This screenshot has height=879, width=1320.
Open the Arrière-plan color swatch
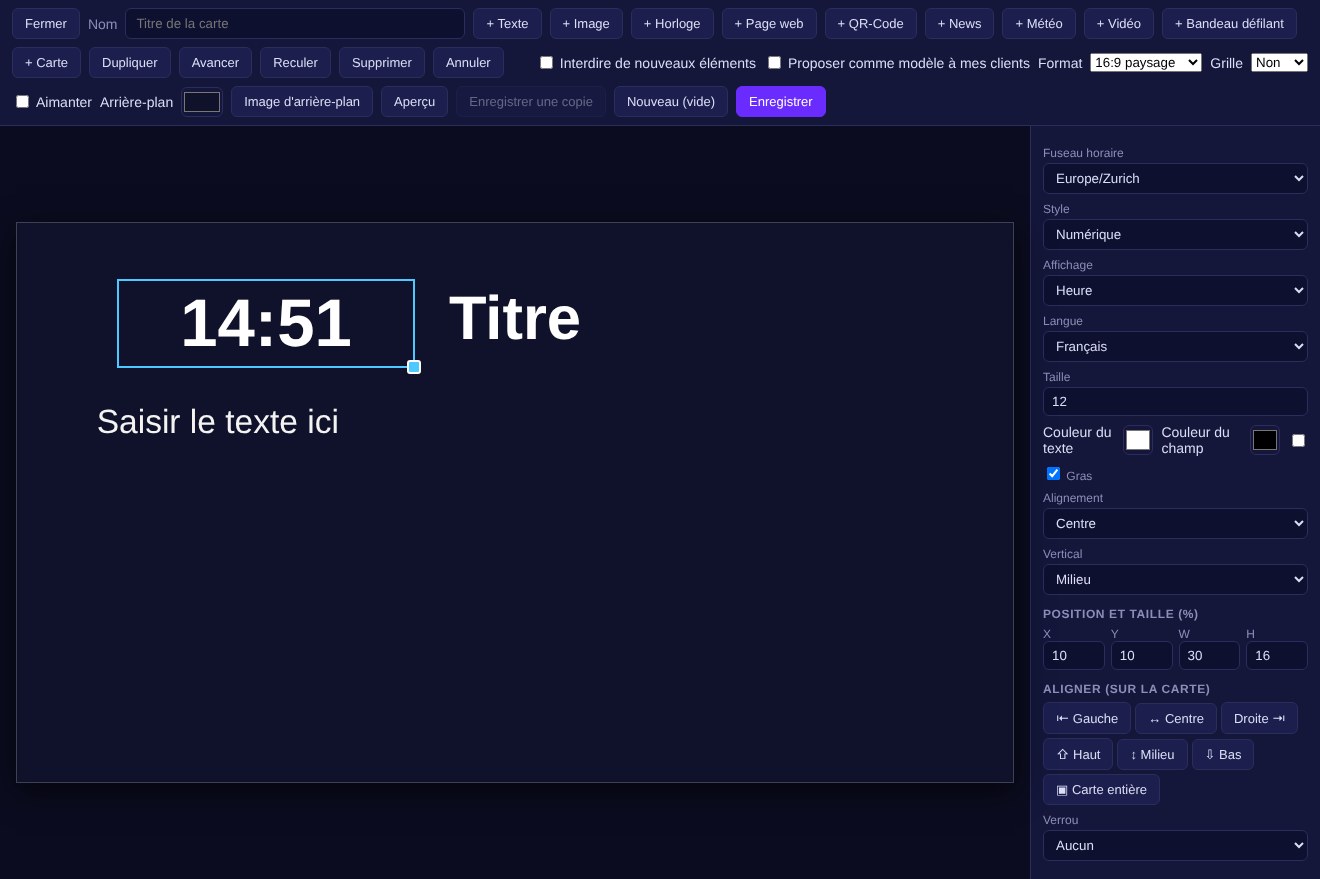202,102
